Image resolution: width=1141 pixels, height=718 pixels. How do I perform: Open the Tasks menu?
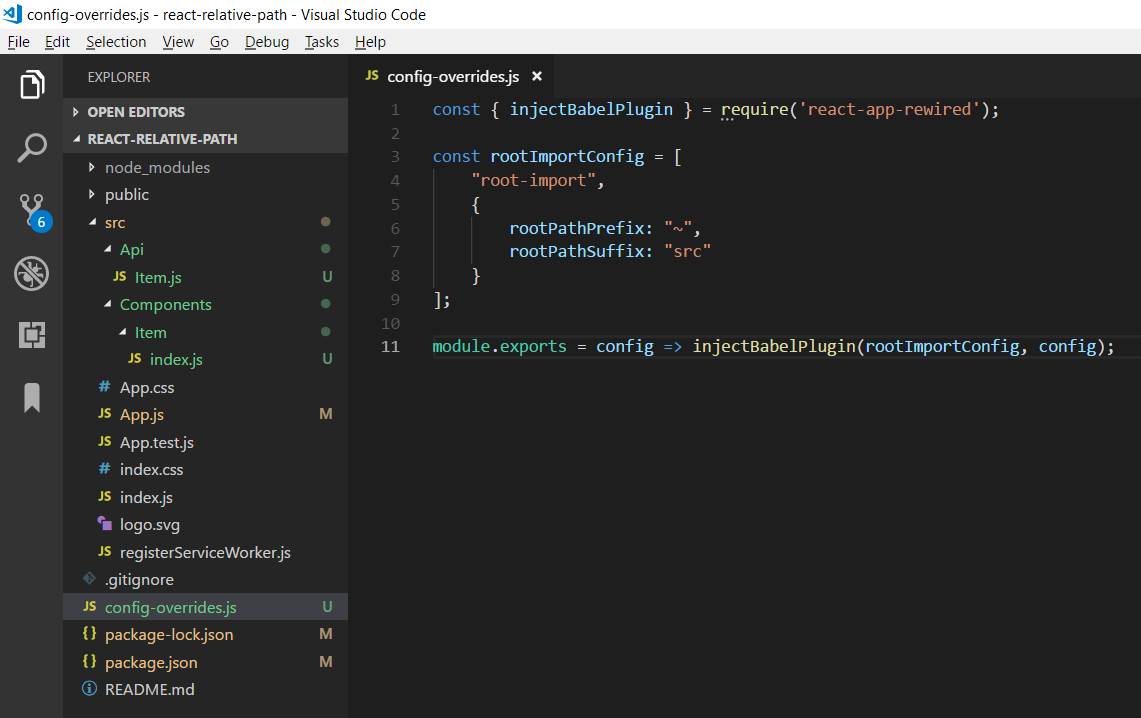point(322,41)
